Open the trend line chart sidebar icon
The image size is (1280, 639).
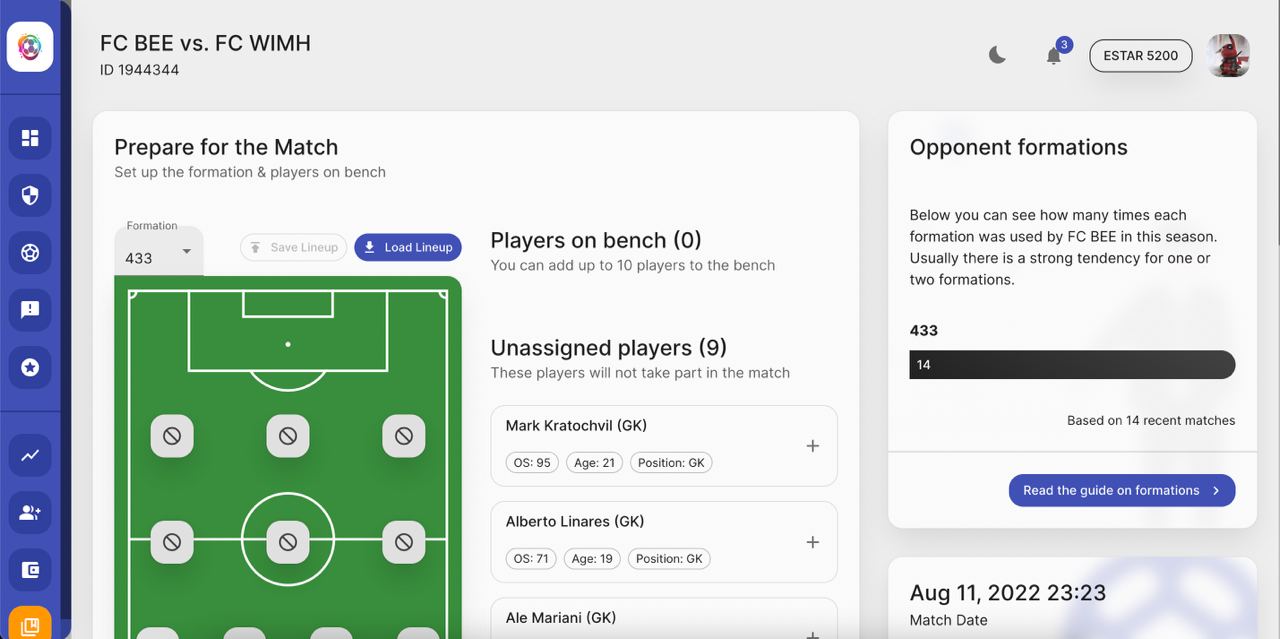point(30,456)
